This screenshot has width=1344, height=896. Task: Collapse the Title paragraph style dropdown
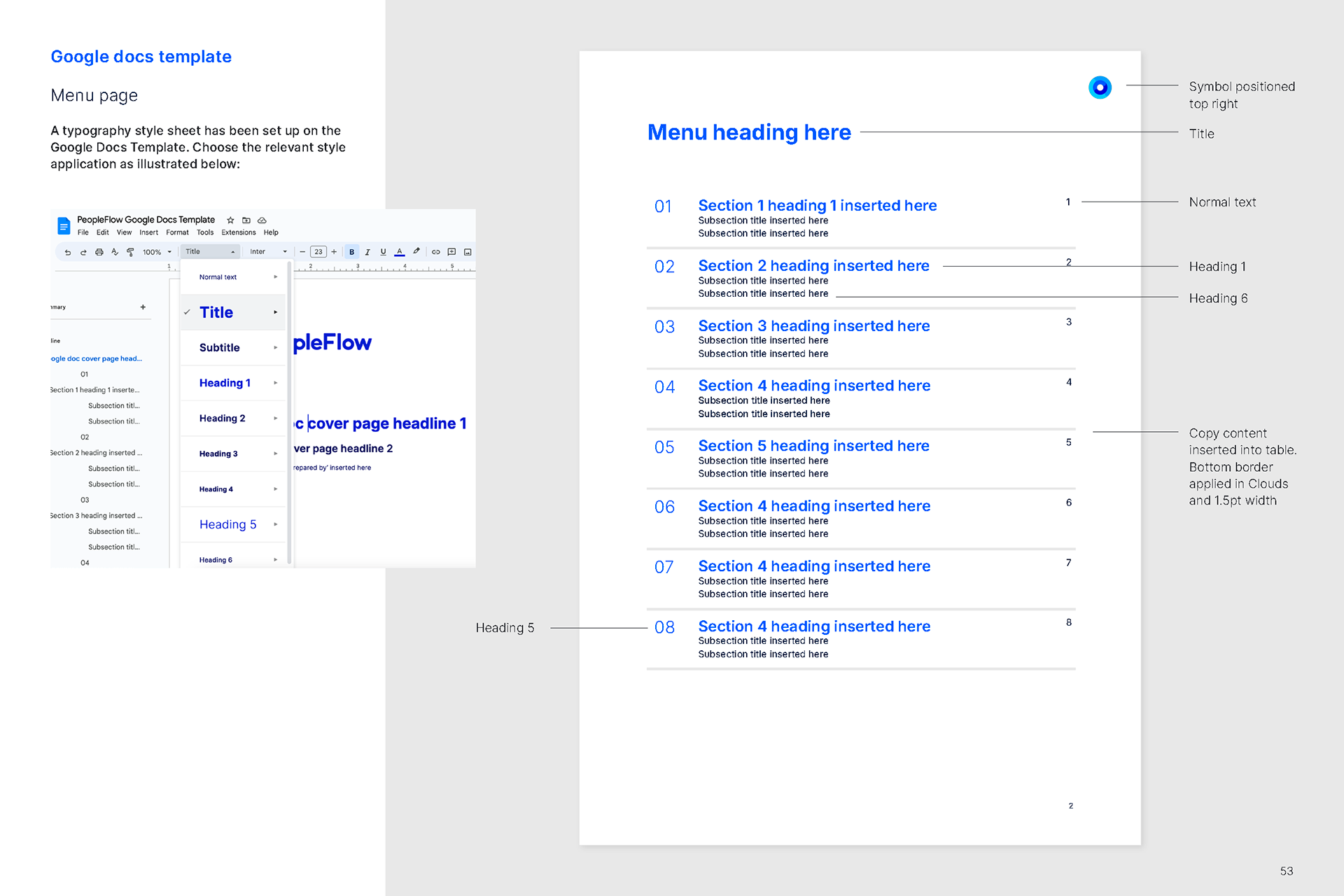[x=210, y=252]
